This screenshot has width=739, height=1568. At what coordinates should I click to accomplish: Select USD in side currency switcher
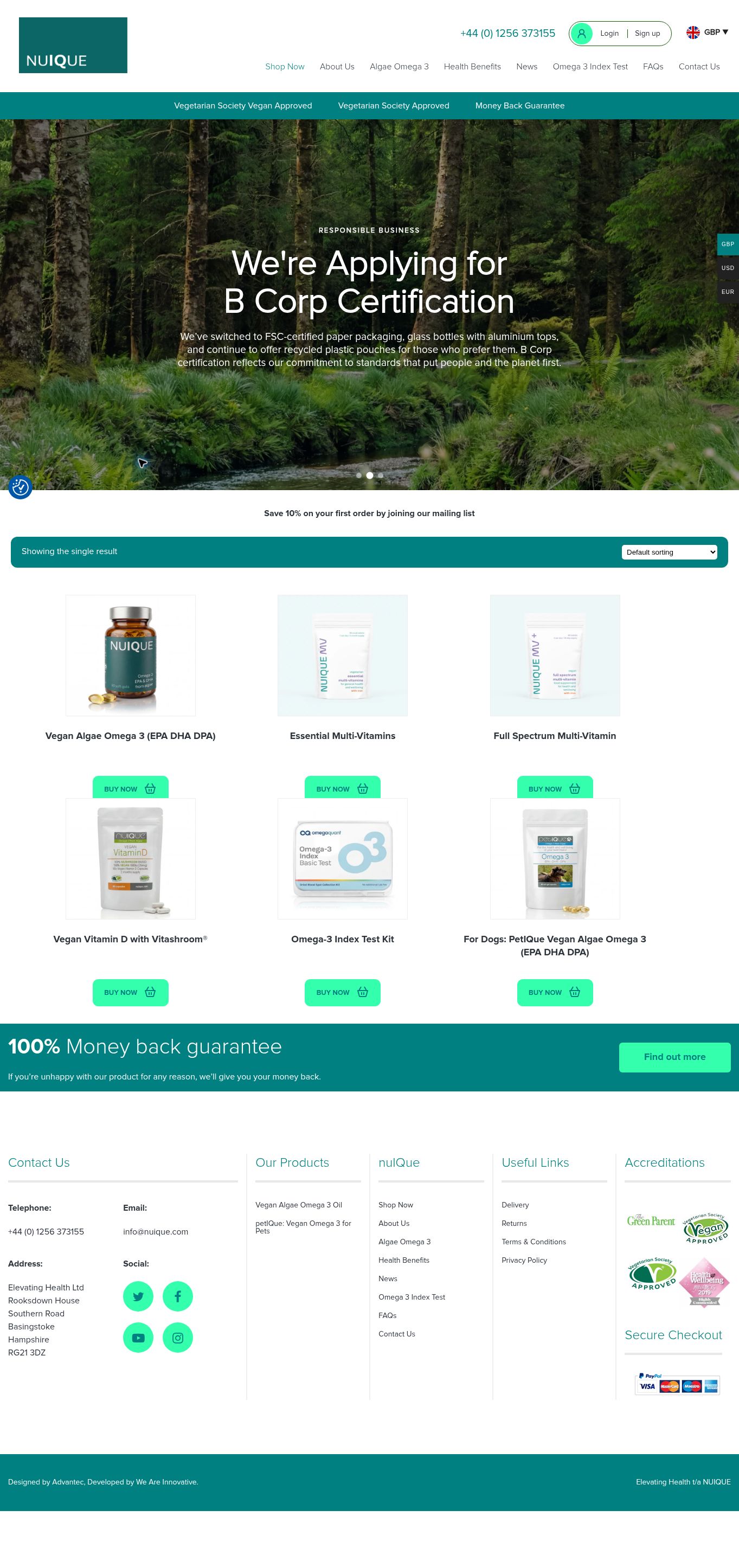coord(728,268)
